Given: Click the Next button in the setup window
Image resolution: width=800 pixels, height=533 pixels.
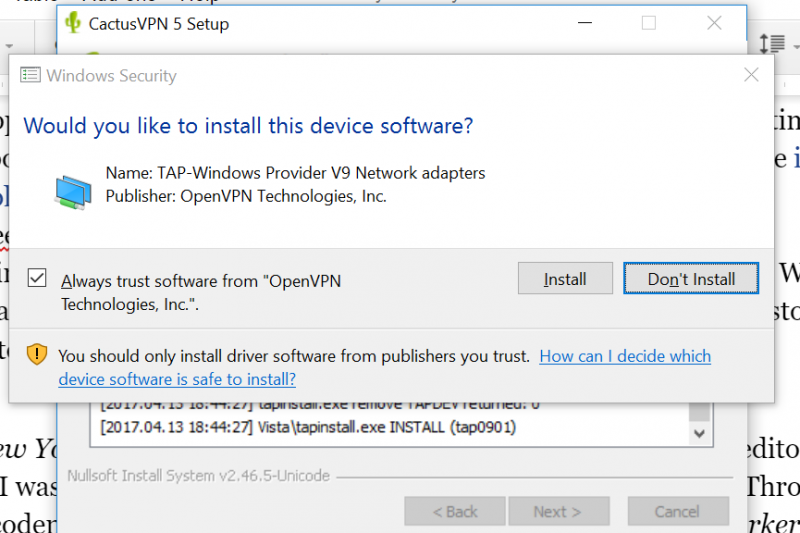Looking at the screenshot, I should coord(559,511).
